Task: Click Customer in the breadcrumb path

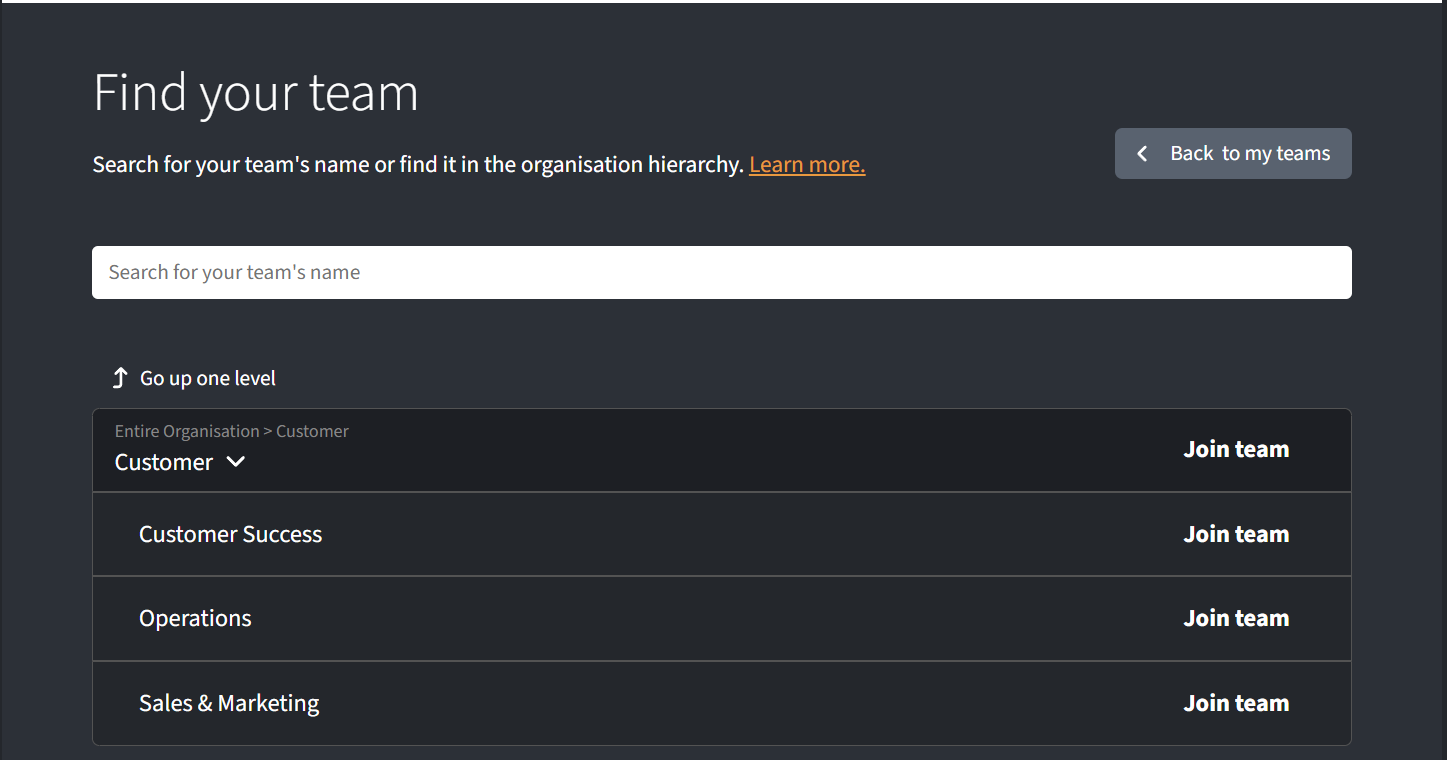Action: pos(312,432)
